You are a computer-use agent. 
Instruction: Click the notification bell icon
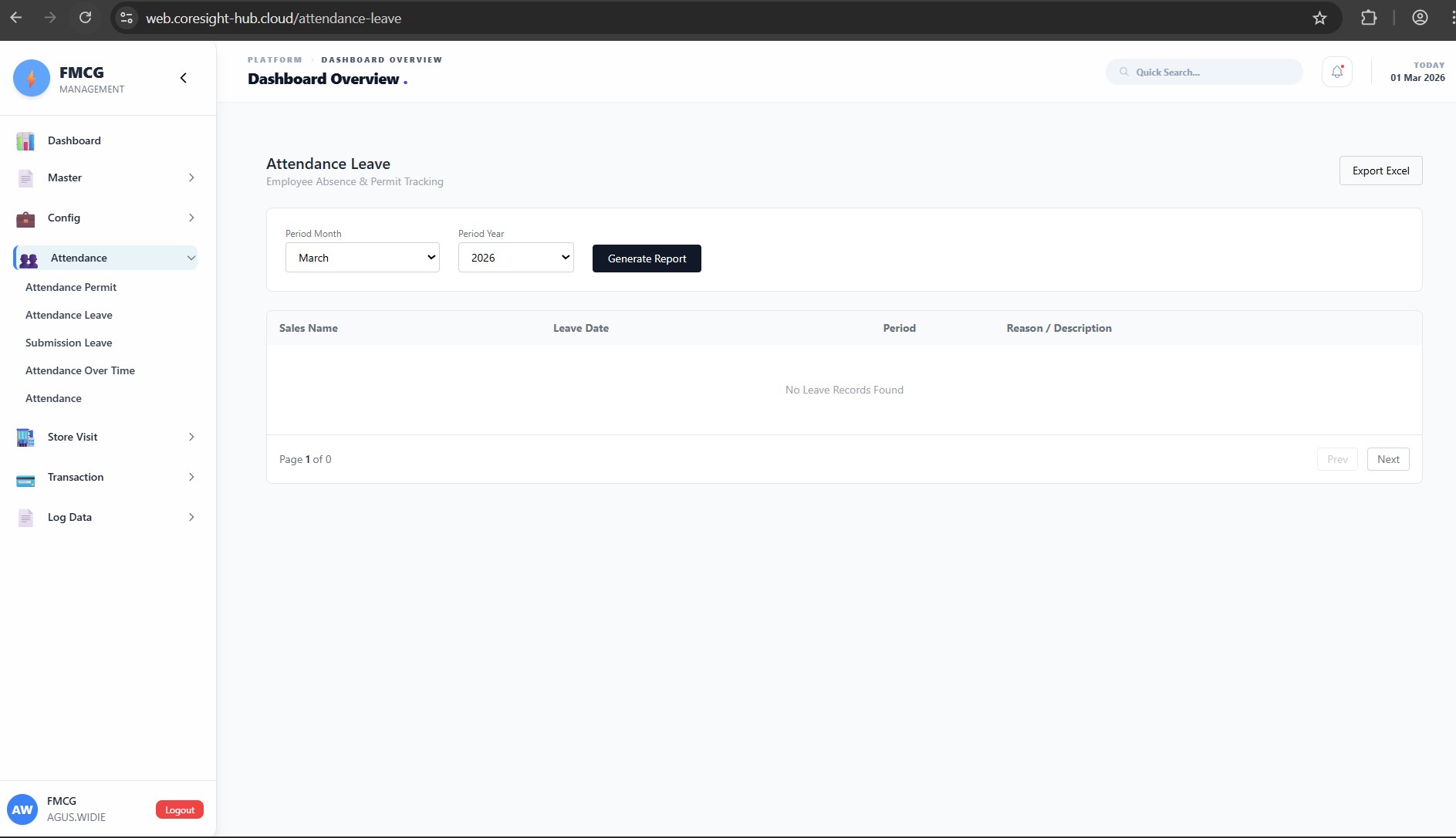(x=1336, y=72)
